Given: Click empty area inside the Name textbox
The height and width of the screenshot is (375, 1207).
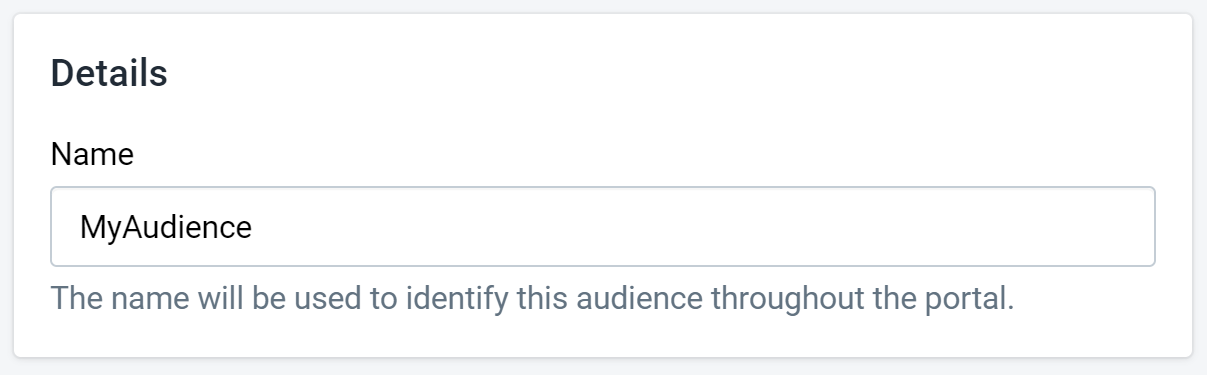Looking at the screenshot, I should click(x=700, y=226).
